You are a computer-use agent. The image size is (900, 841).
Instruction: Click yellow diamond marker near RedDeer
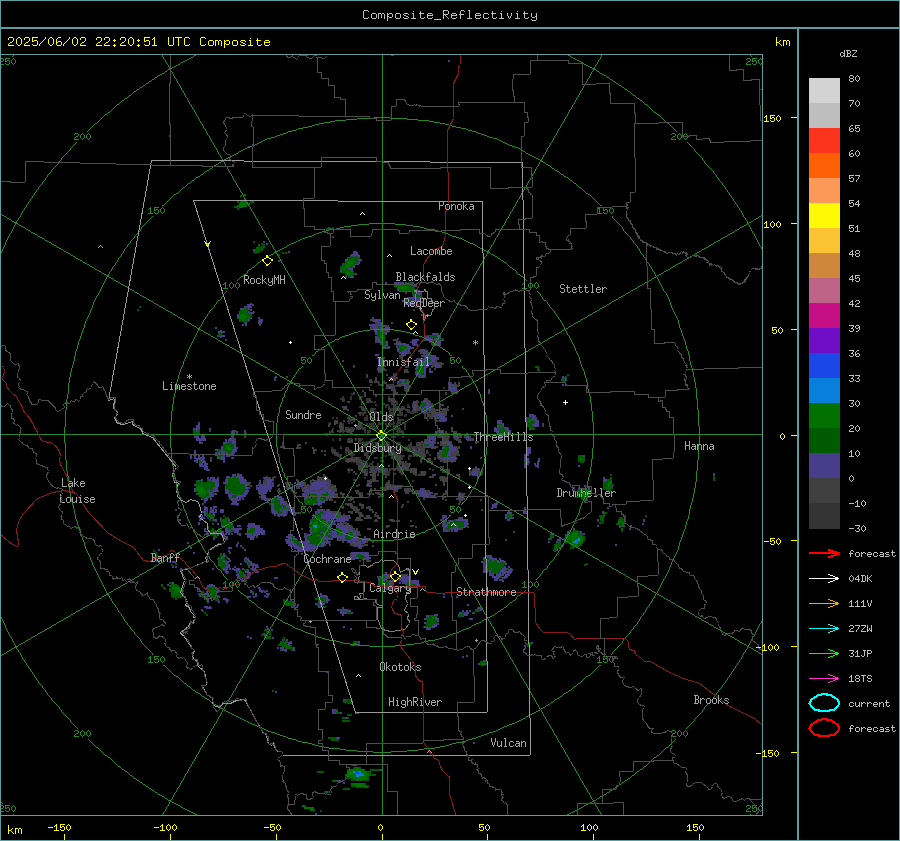(411, 325)
